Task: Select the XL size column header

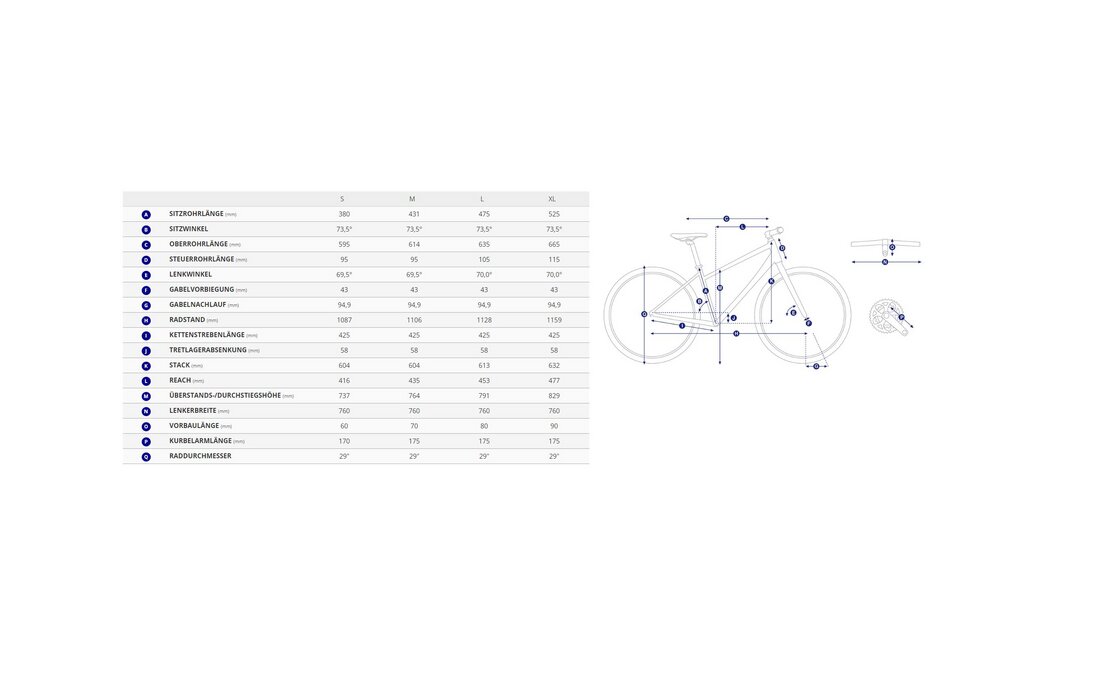Action: click(x=552, y=199)
